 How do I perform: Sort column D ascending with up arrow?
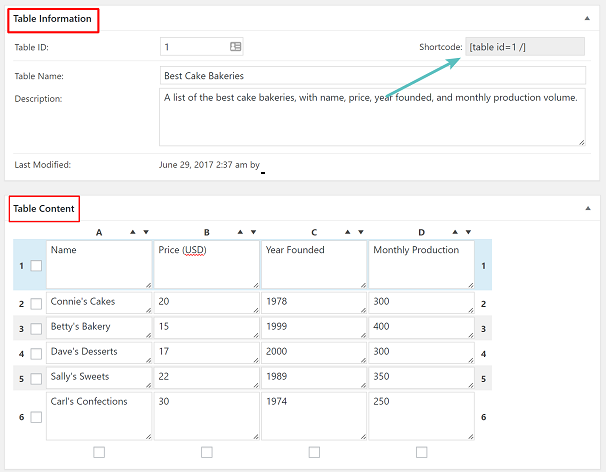coord(455,232)
